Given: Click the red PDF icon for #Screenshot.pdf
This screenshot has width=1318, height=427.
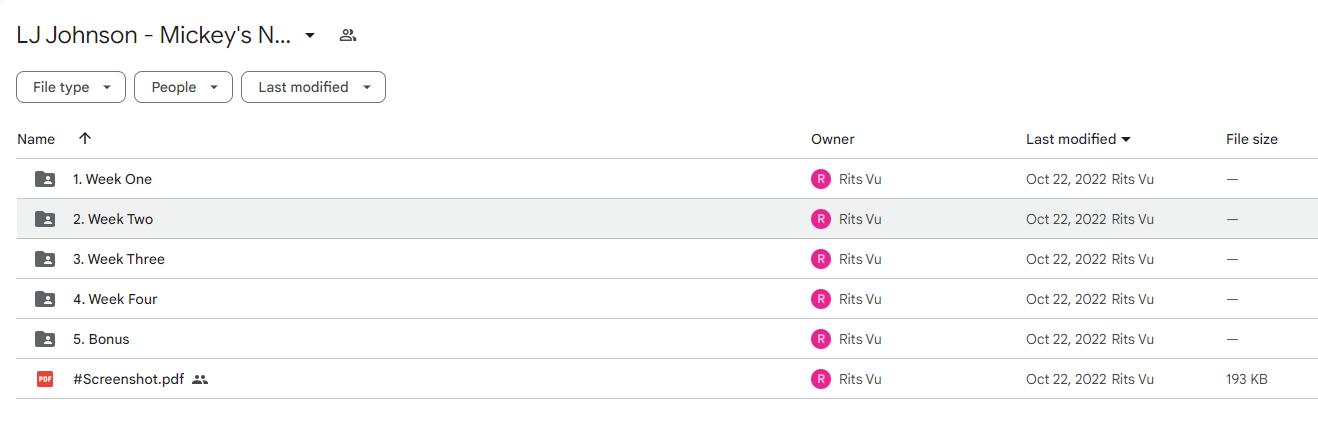Looking at the screenshot, I should pos(45,379).
